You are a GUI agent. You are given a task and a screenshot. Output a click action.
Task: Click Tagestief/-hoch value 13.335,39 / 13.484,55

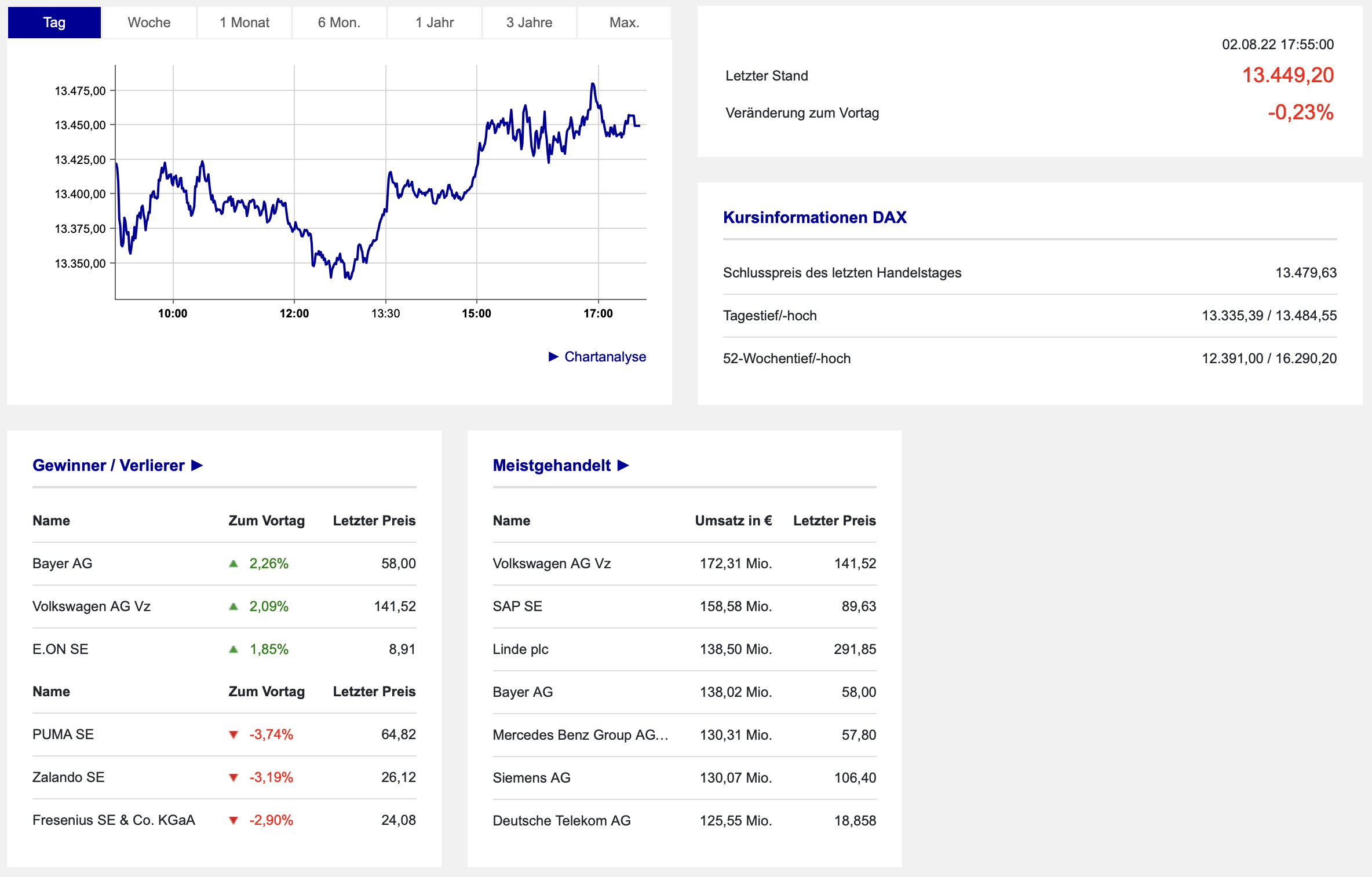pos(1269,316)
